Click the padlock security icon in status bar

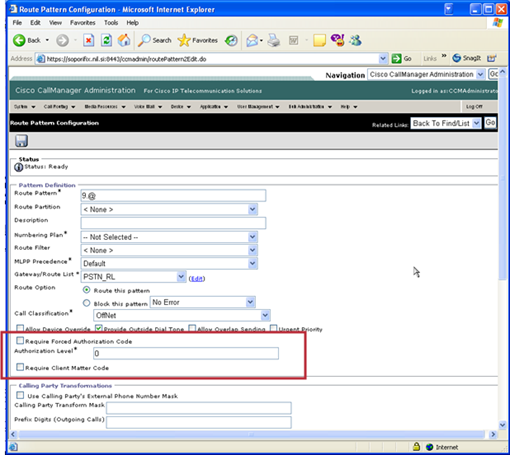[416, 446]
